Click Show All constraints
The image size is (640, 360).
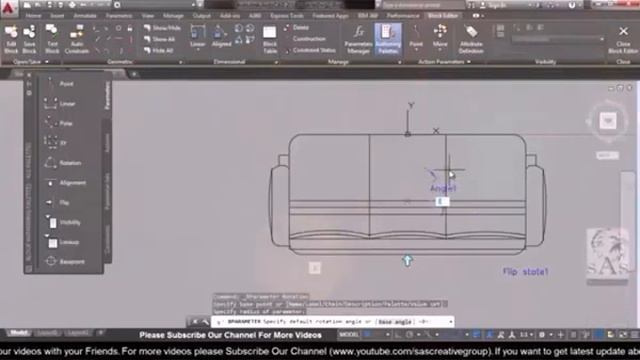click(160, 39)
